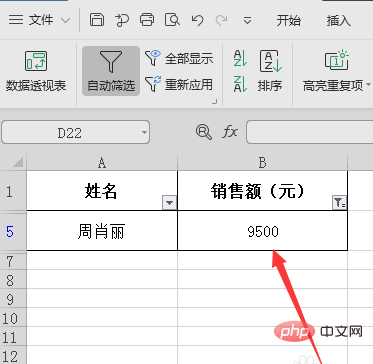This screenshot has width=373, height=364.
Task: Click into the formula bar field
Action: coord(309,132)
